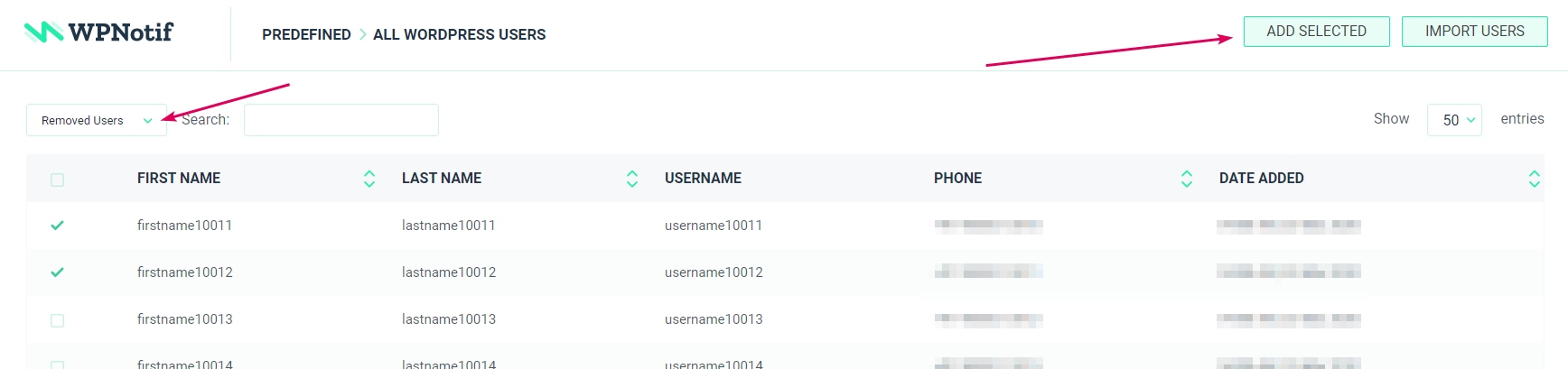The image size is (1568, 369).
Task: Toggle the select-all header checkbox
Action: tap(58, 180)
